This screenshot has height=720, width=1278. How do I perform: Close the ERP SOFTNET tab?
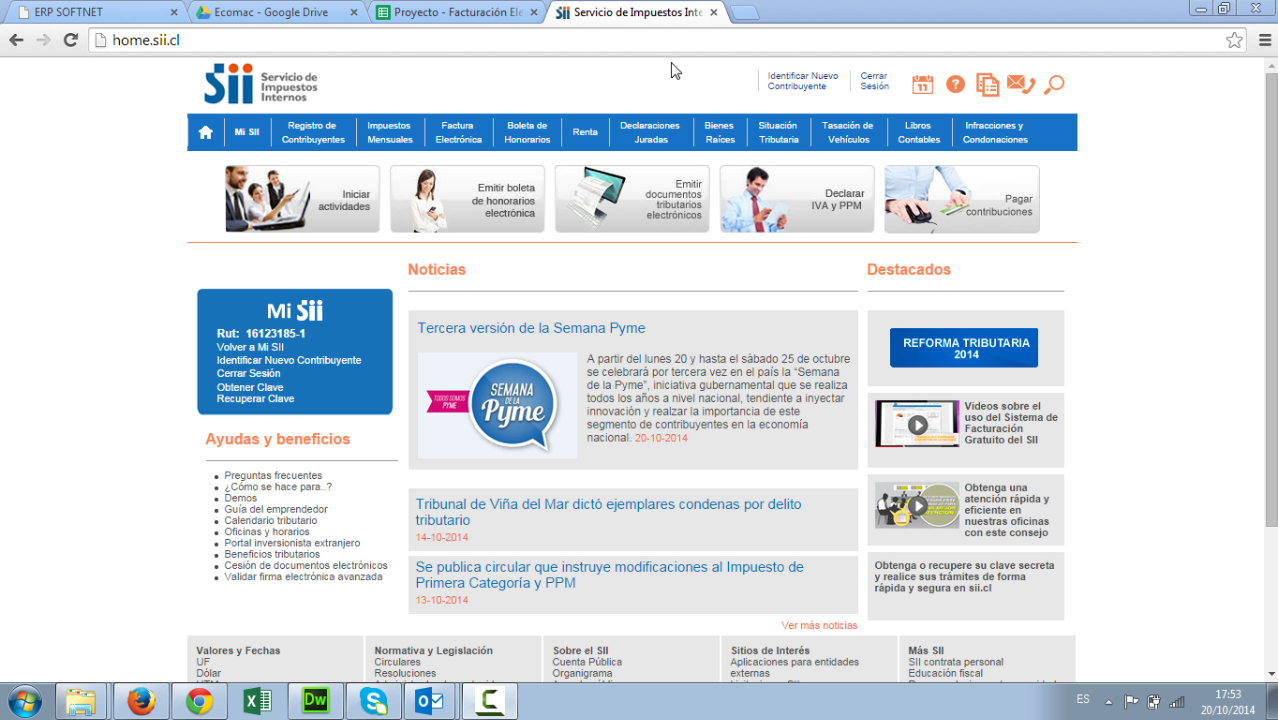(174, 13)
